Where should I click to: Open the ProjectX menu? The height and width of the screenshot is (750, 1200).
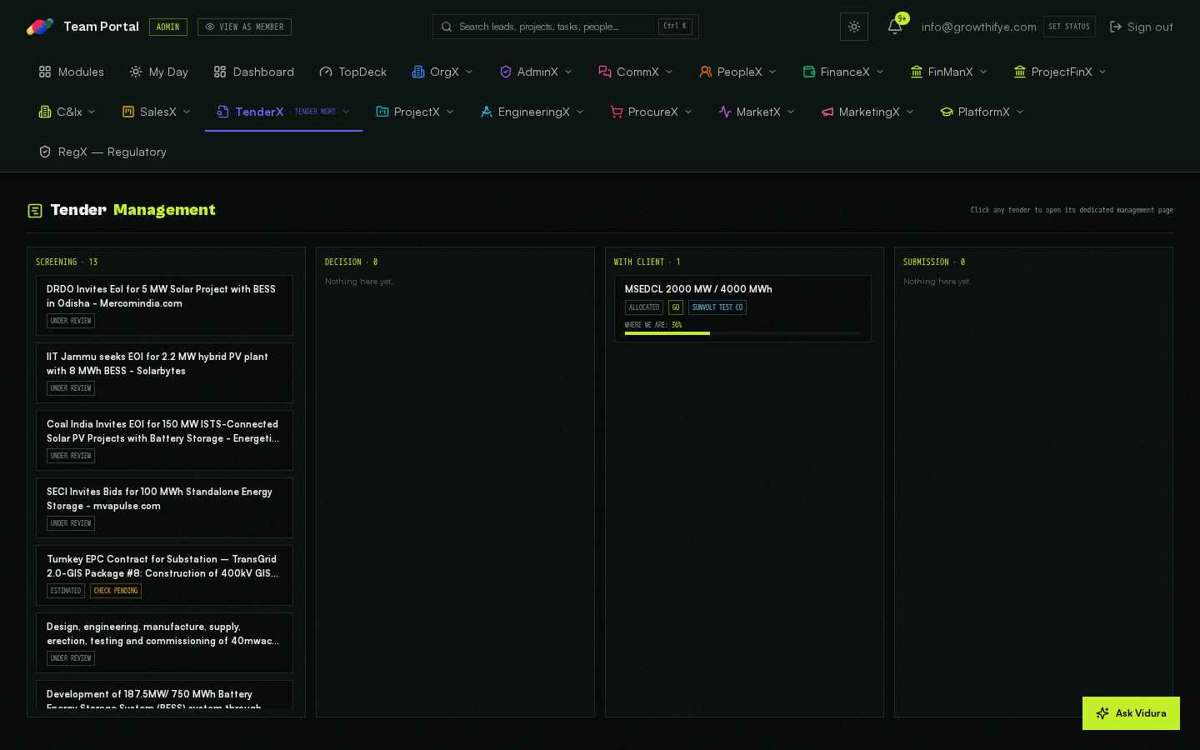click(415, 112)
